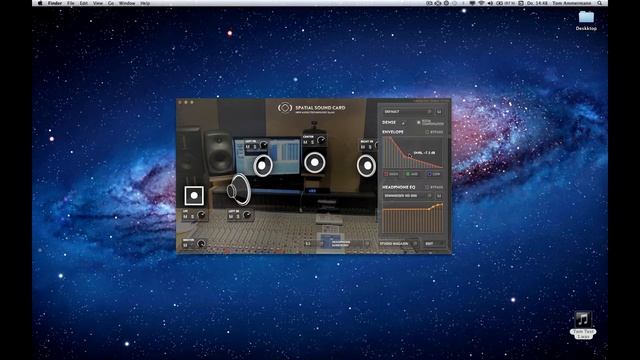The image size is (640, 360).
Task: Save the Sennheiser headphone EQ preset
Action: pos(439,196)
